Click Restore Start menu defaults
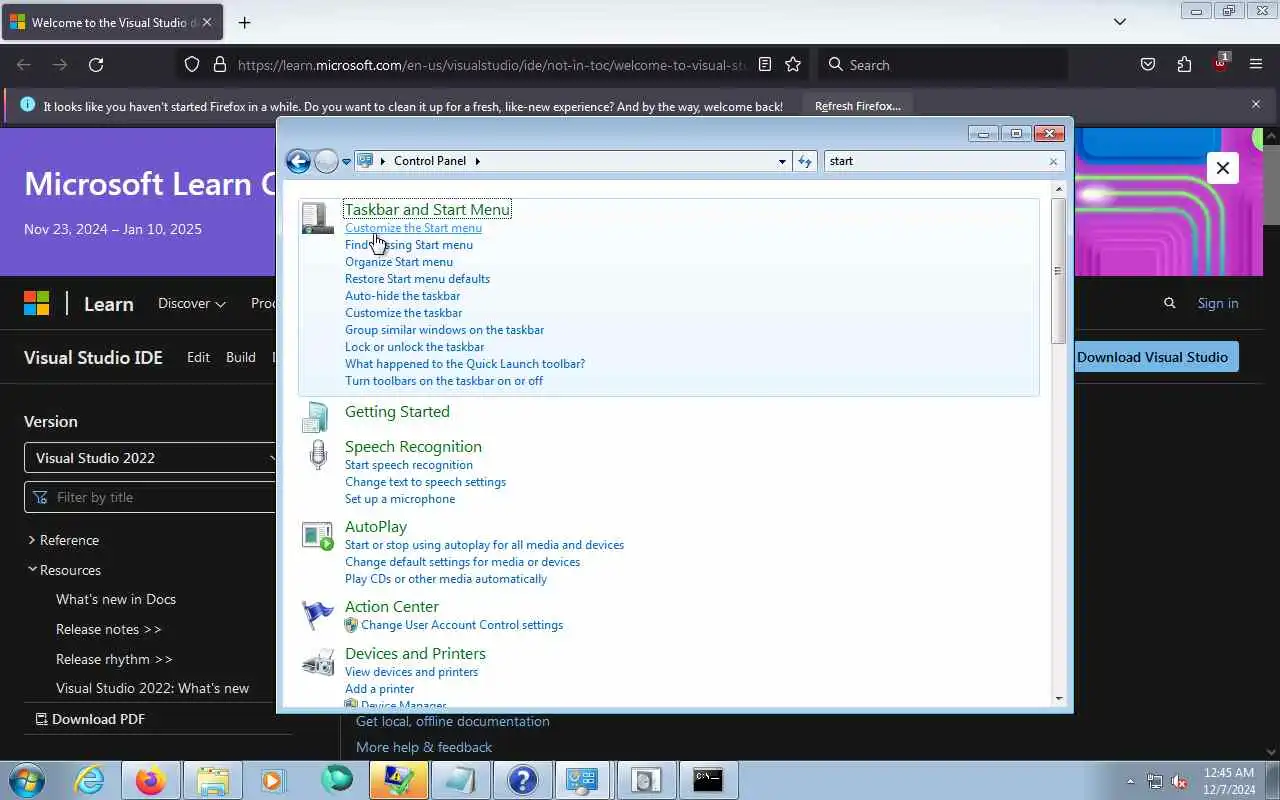 (417, 279)
